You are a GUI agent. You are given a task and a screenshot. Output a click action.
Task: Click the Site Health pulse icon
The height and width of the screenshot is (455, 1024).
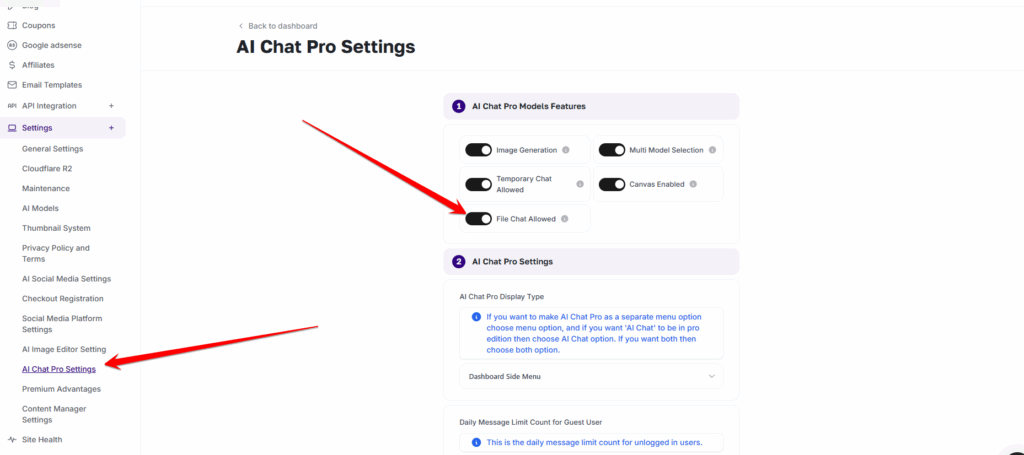(12, 439)
